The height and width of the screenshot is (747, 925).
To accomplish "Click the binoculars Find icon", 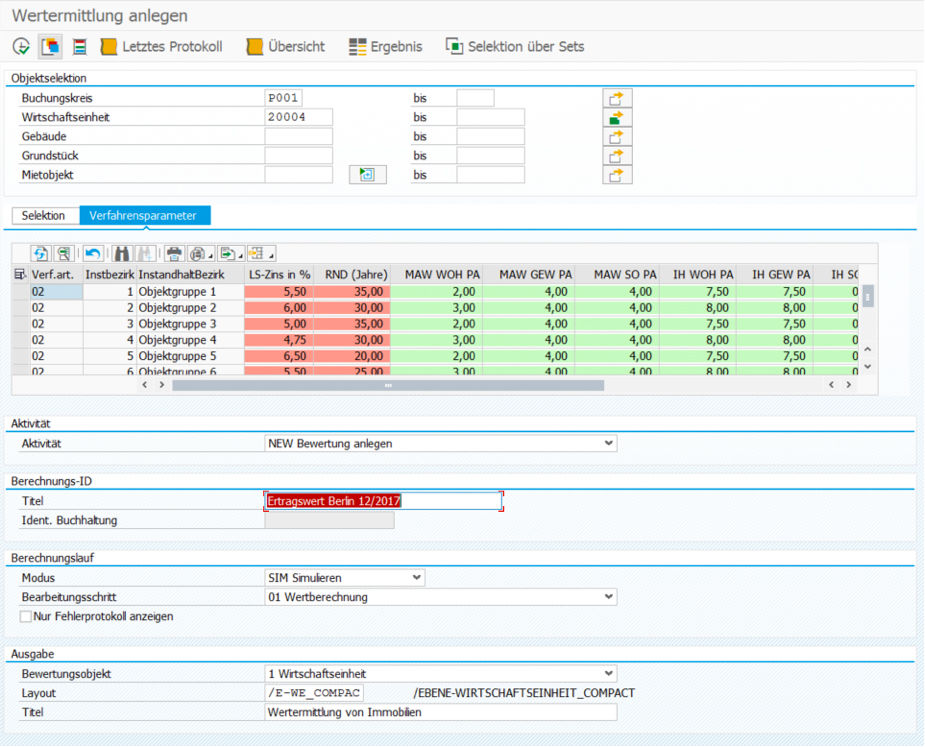I will 122,254.
